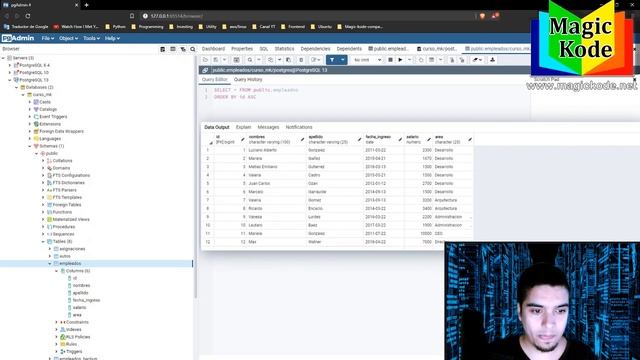
Task: Switch to the Messages results tab
Action: point(268,127)
